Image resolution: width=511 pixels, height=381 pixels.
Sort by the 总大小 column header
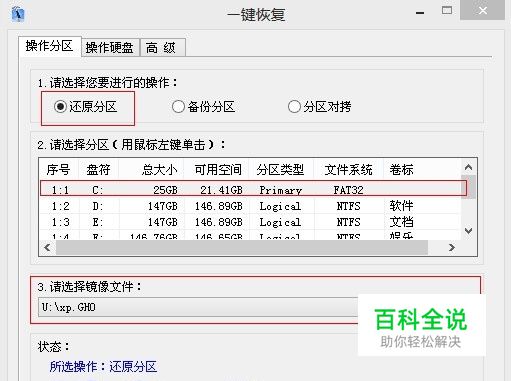151,169
